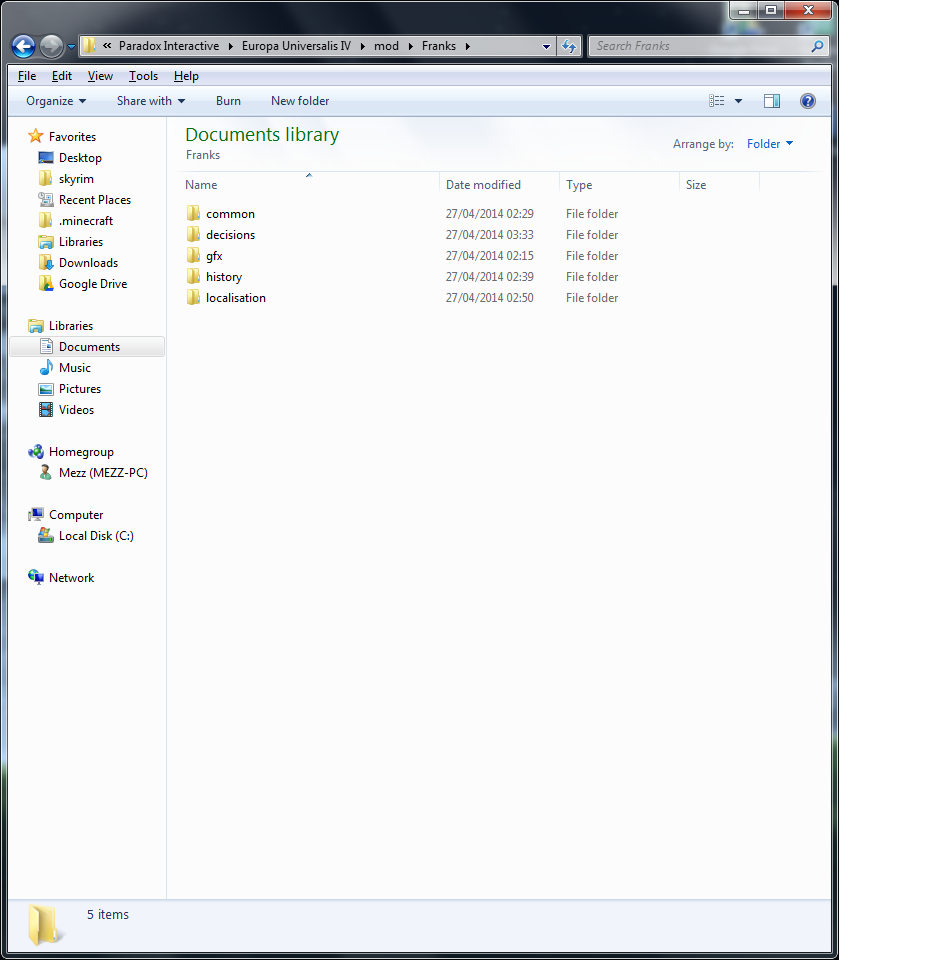Viewport: 931px width, 960px height.
Task: Select the history folder icon
Action: click(x=193, y=276)
